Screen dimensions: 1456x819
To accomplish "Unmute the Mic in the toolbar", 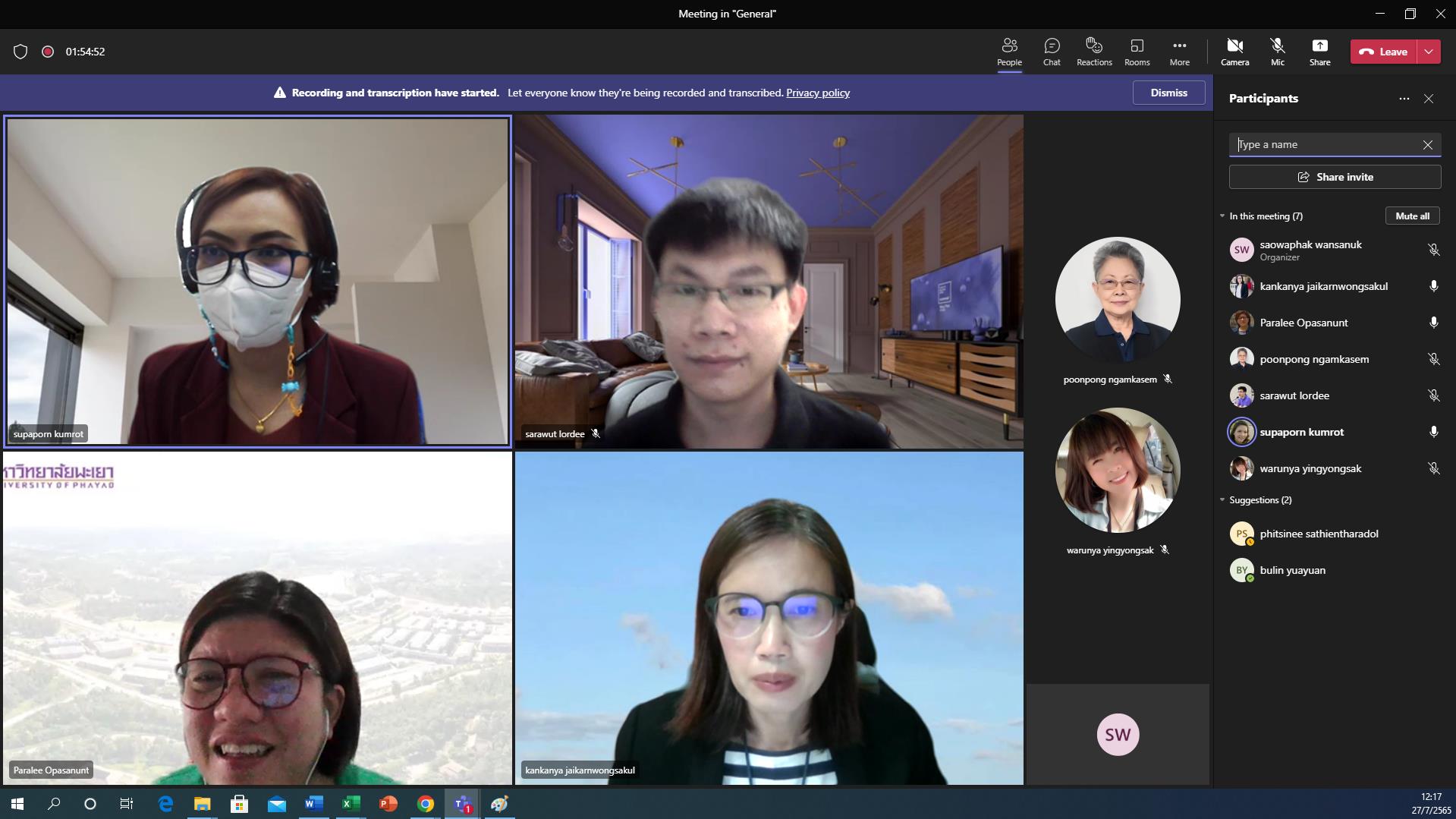I will [1278, 52].
